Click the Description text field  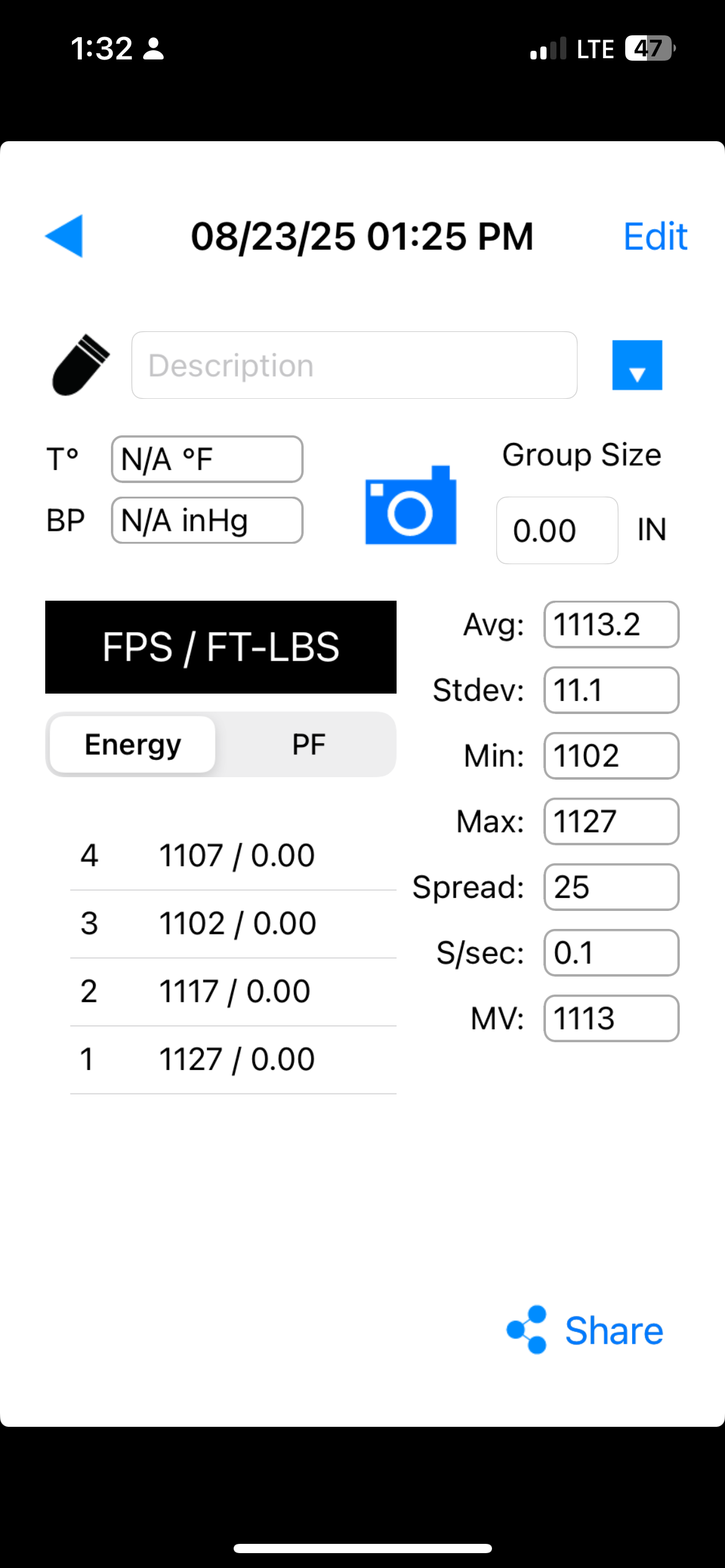354,365
